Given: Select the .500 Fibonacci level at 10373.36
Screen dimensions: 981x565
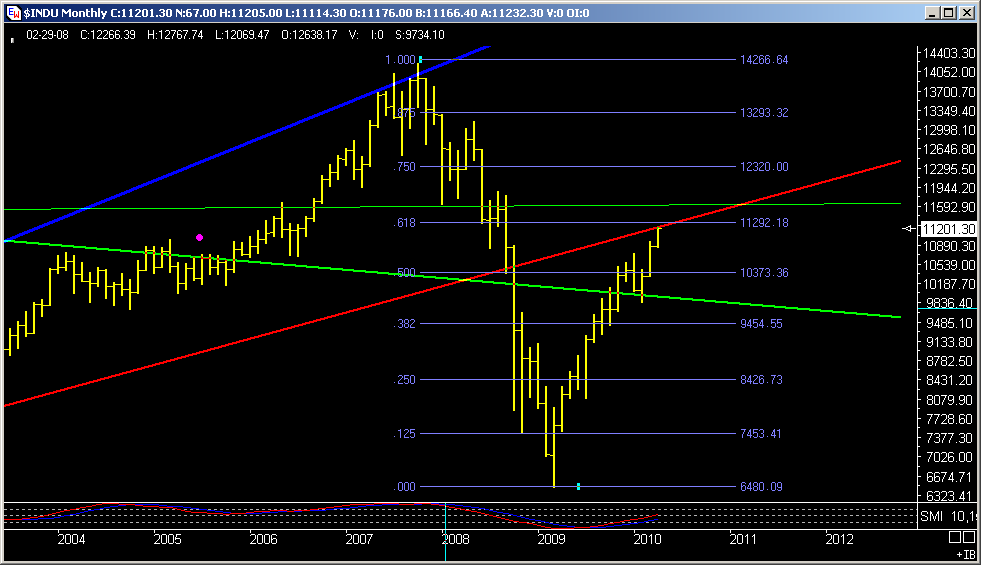Looking at the screenshot, I should tap(763, 273).
